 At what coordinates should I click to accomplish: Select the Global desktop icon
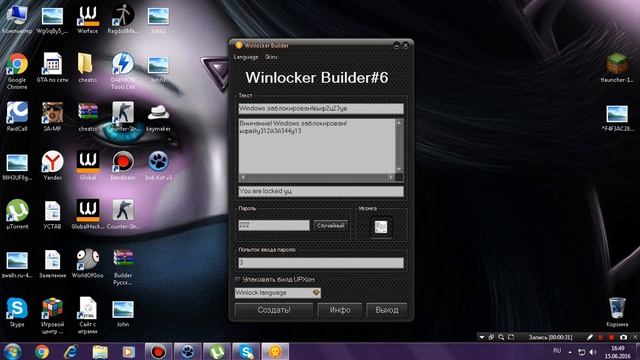point(88,166)
